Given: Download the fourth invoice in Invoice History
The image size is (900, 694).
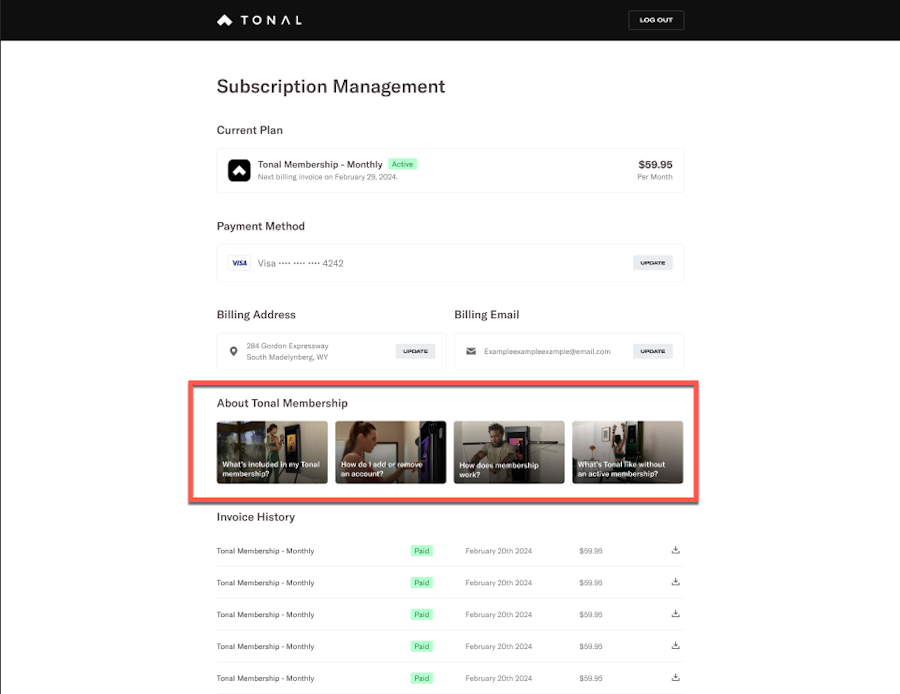Looking at the screenshot, I should [x=676, y=646].
